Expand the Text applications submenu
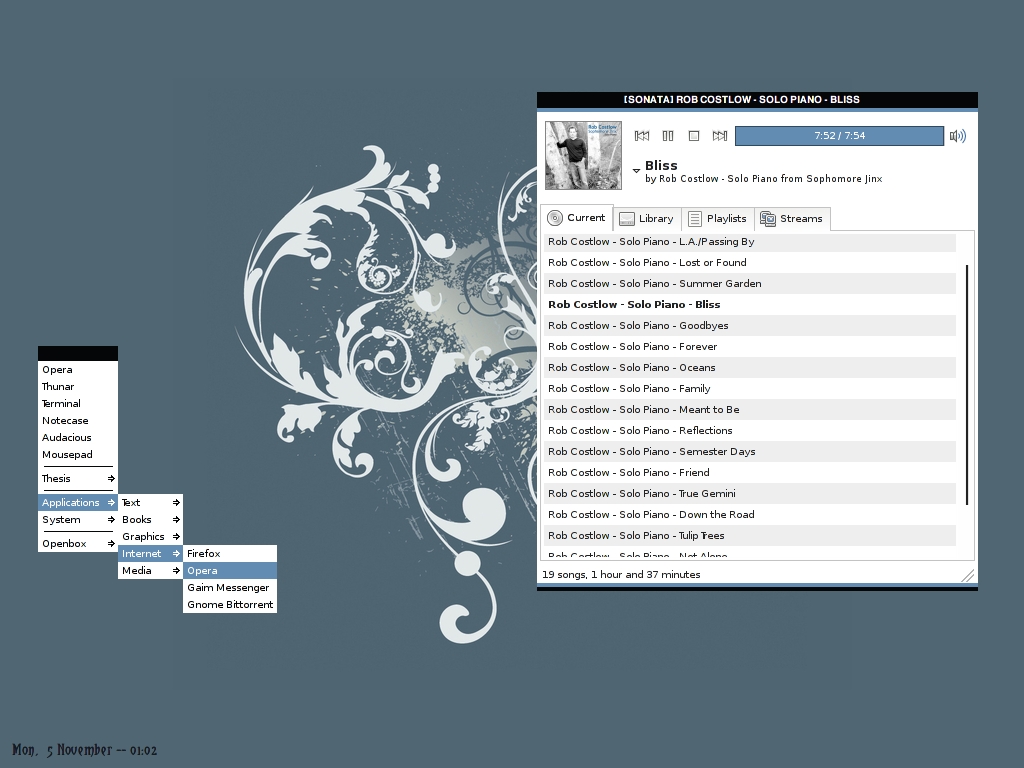1024x768 pixels. click(150, 502)
